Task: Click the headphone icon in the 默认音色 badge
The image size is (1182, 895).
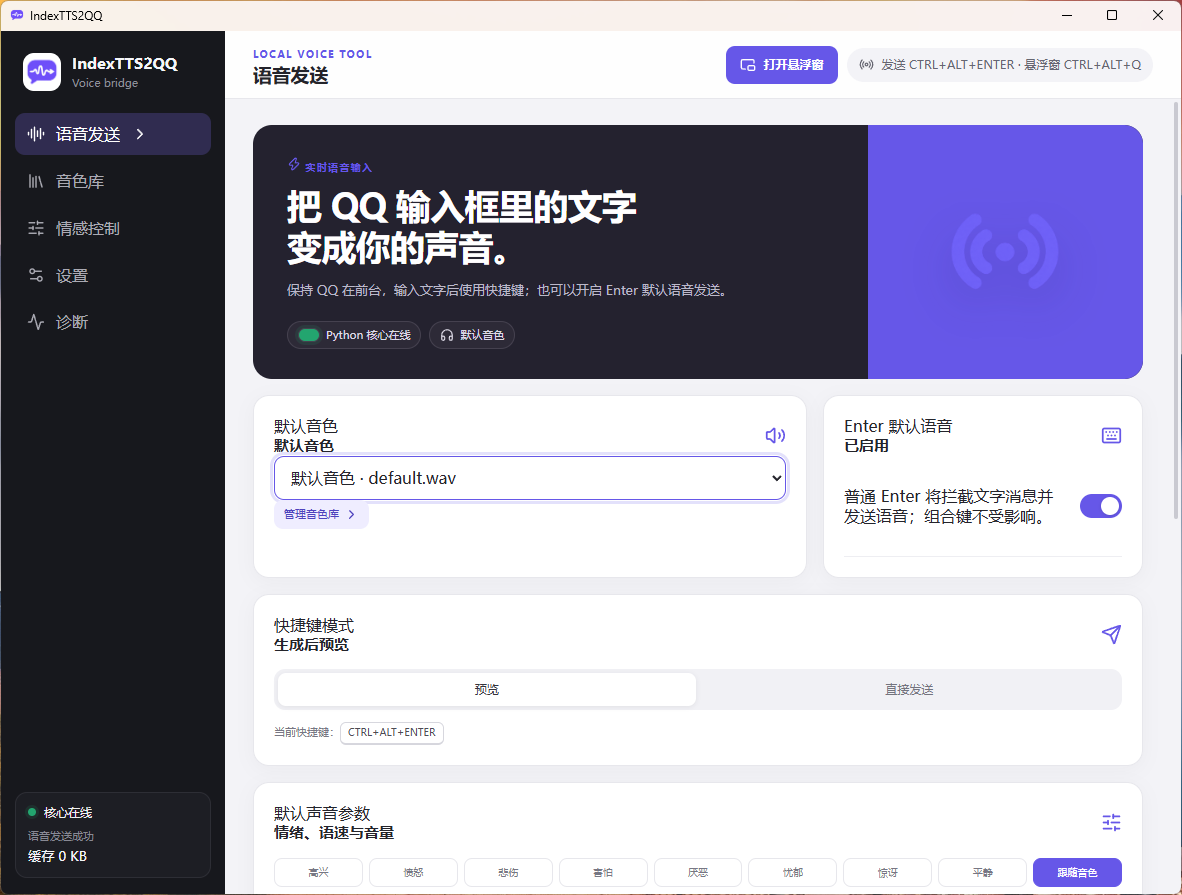Action: click(x=447, y=336)
